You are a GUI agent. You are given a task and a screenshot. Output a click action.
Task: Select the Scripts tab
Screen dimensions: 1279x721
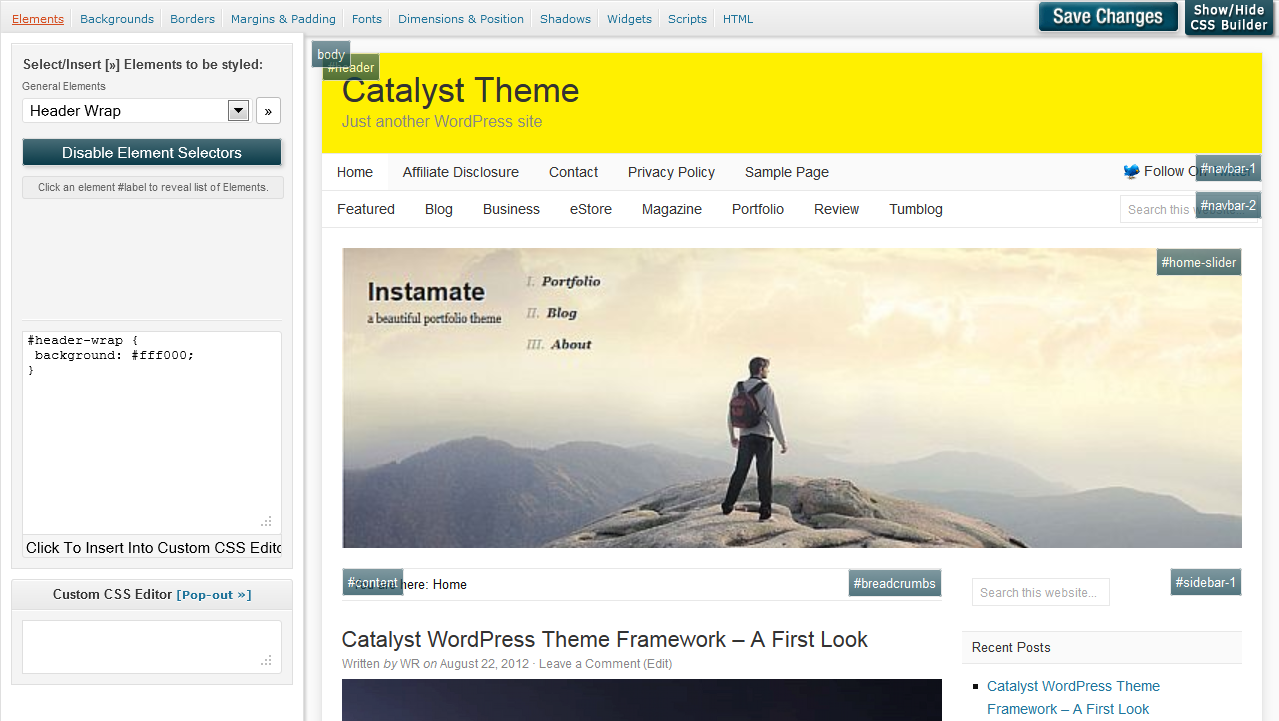point(687,19)
